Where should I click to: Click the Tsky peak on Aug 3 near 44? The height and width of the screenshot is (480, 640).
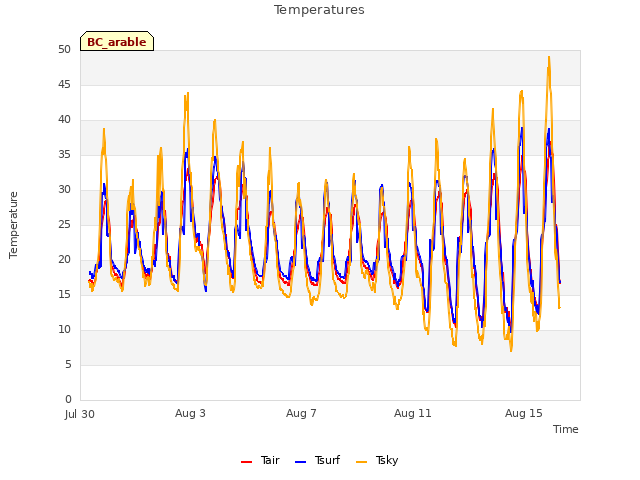[x=187, y=93]
